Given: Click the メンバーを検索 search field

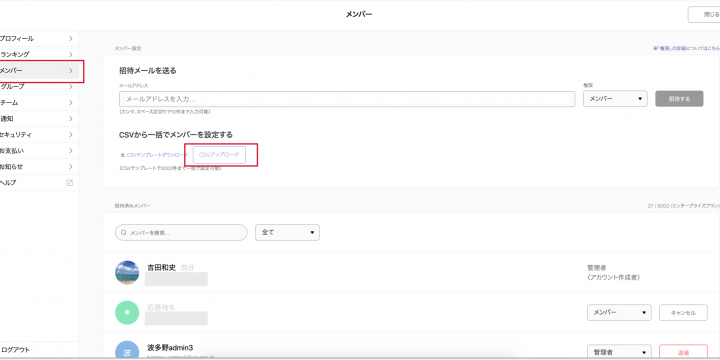Looking at the screenshot, I should pyautogui.click(x=181, y=233).
